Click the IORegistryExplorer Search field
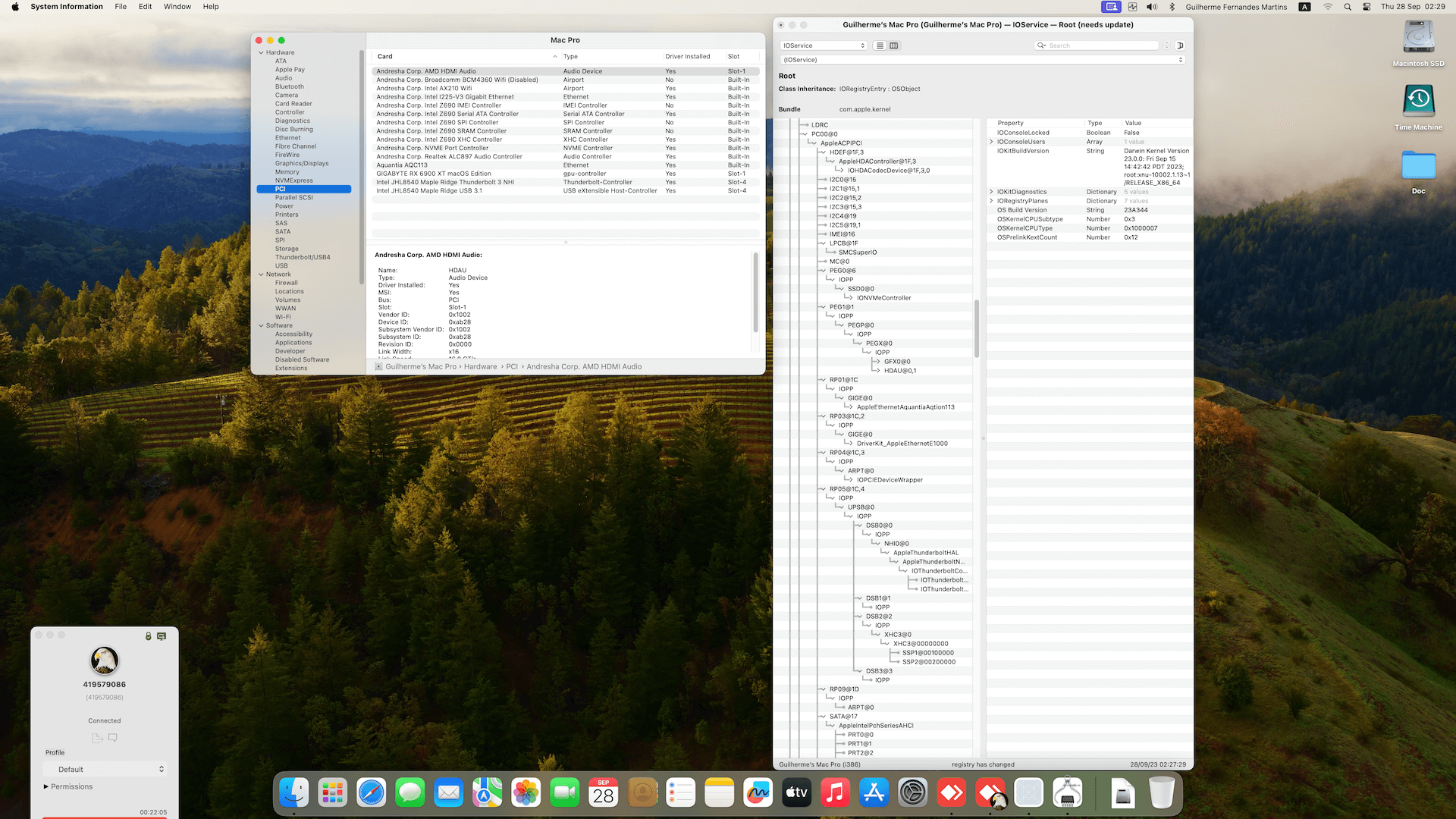Screen dimensions: 1456x819 1100,45
